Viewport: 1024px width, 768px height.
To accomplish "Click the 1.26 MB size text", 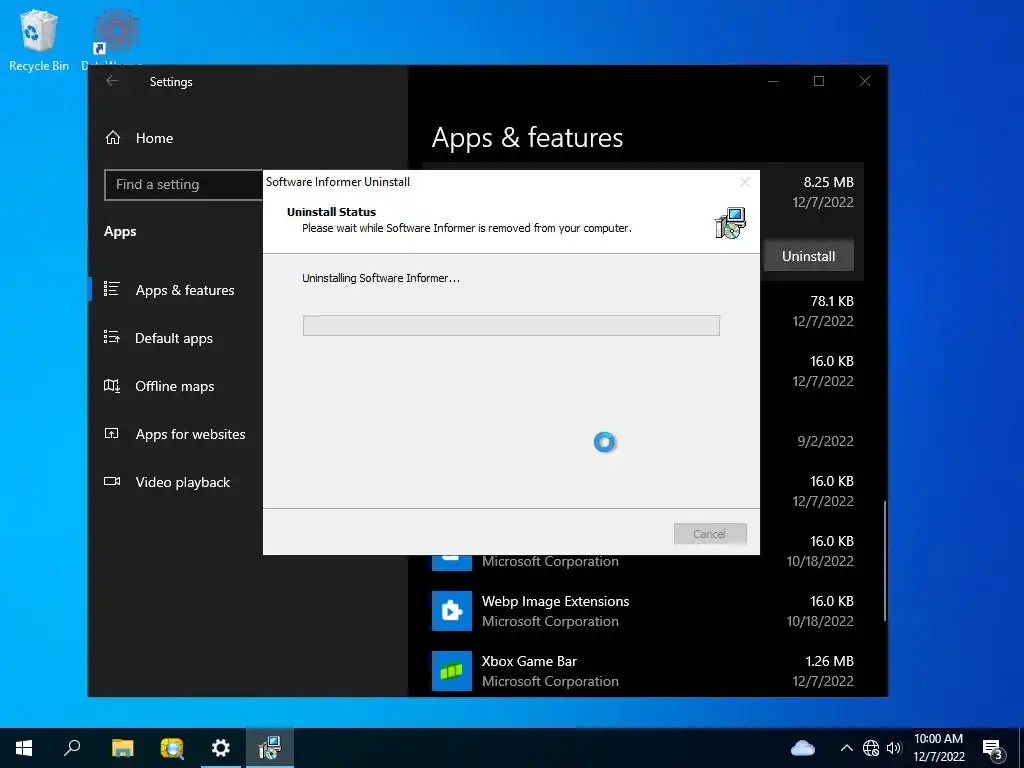I will [x=829, y=661].
